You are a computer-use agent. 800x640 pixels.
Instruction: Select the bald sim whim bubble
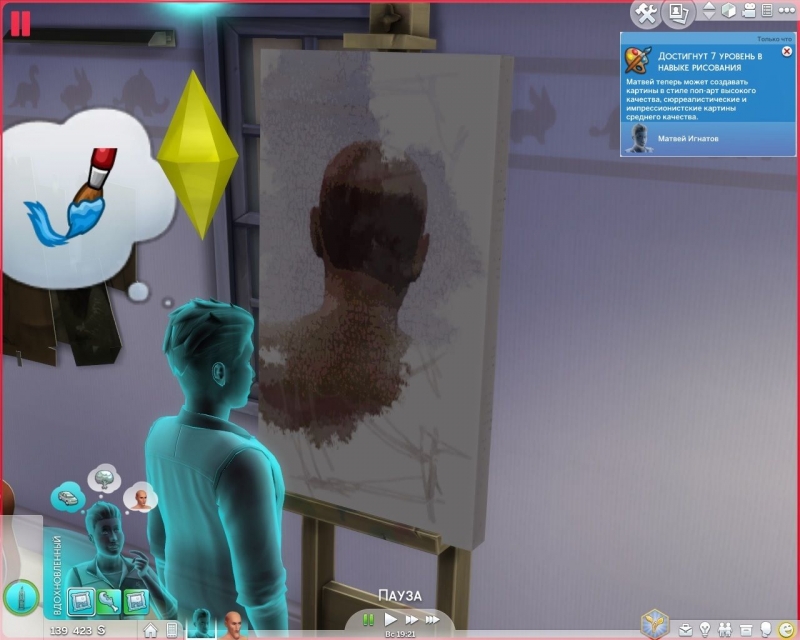pyautogui.click(x=140, y=497)
